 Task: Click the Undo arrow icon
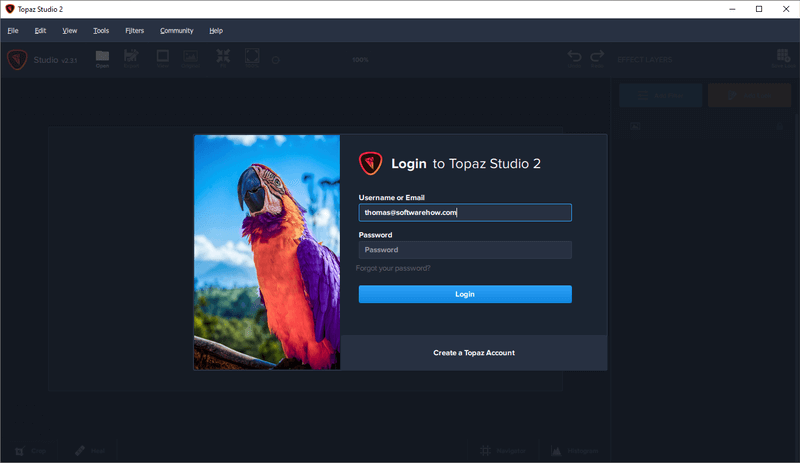(574, 59)
